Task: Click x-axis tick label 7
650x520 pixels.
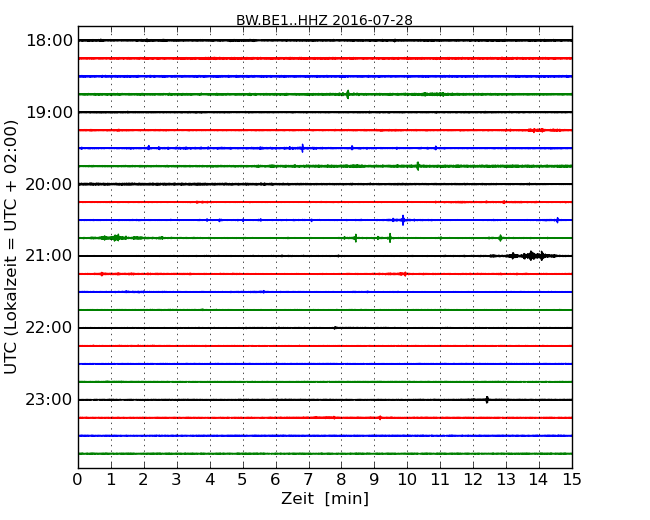Action: click(308, 480)
